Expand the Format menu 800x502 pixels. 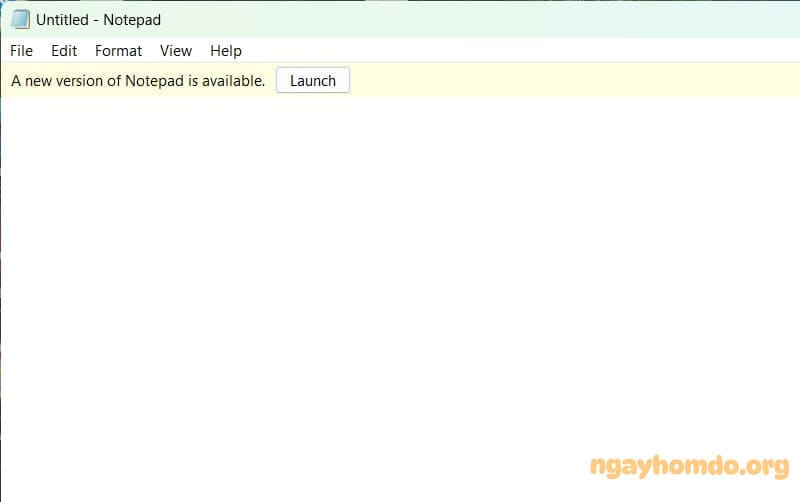[x=118, y=51]
